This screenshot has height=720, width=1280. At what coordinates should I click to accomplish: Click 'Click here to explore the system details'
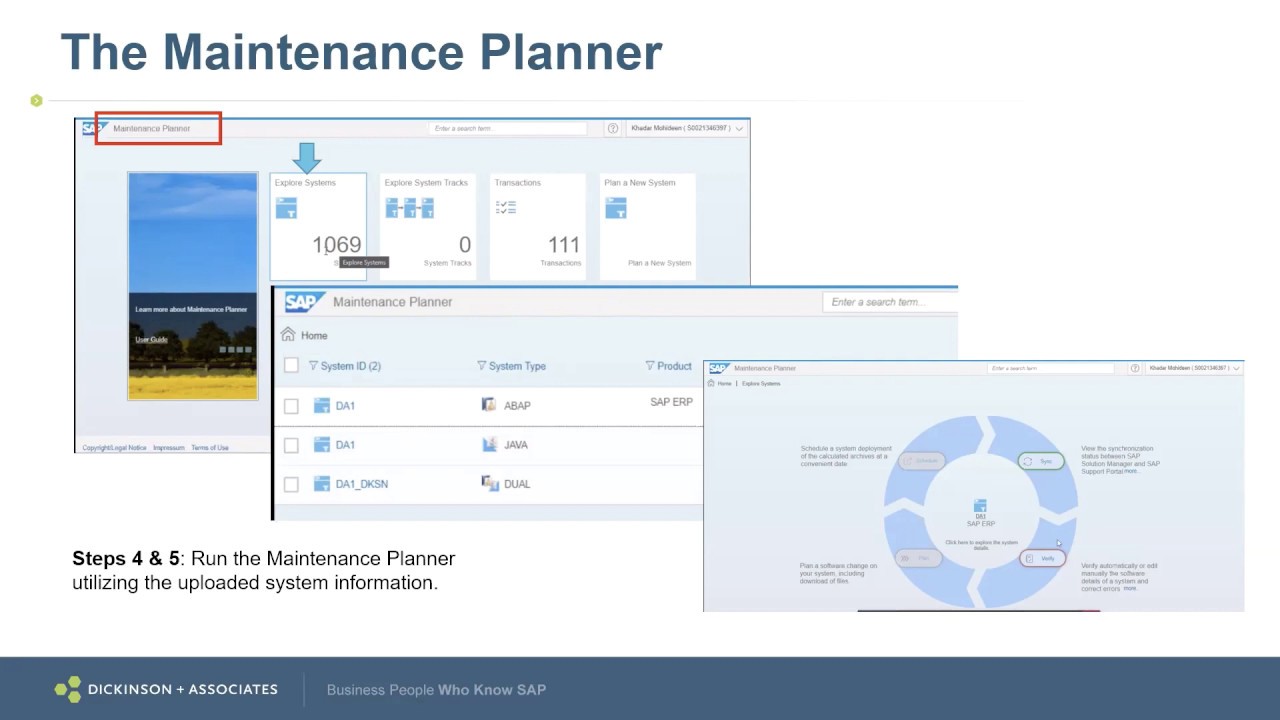tap(980, 545)
